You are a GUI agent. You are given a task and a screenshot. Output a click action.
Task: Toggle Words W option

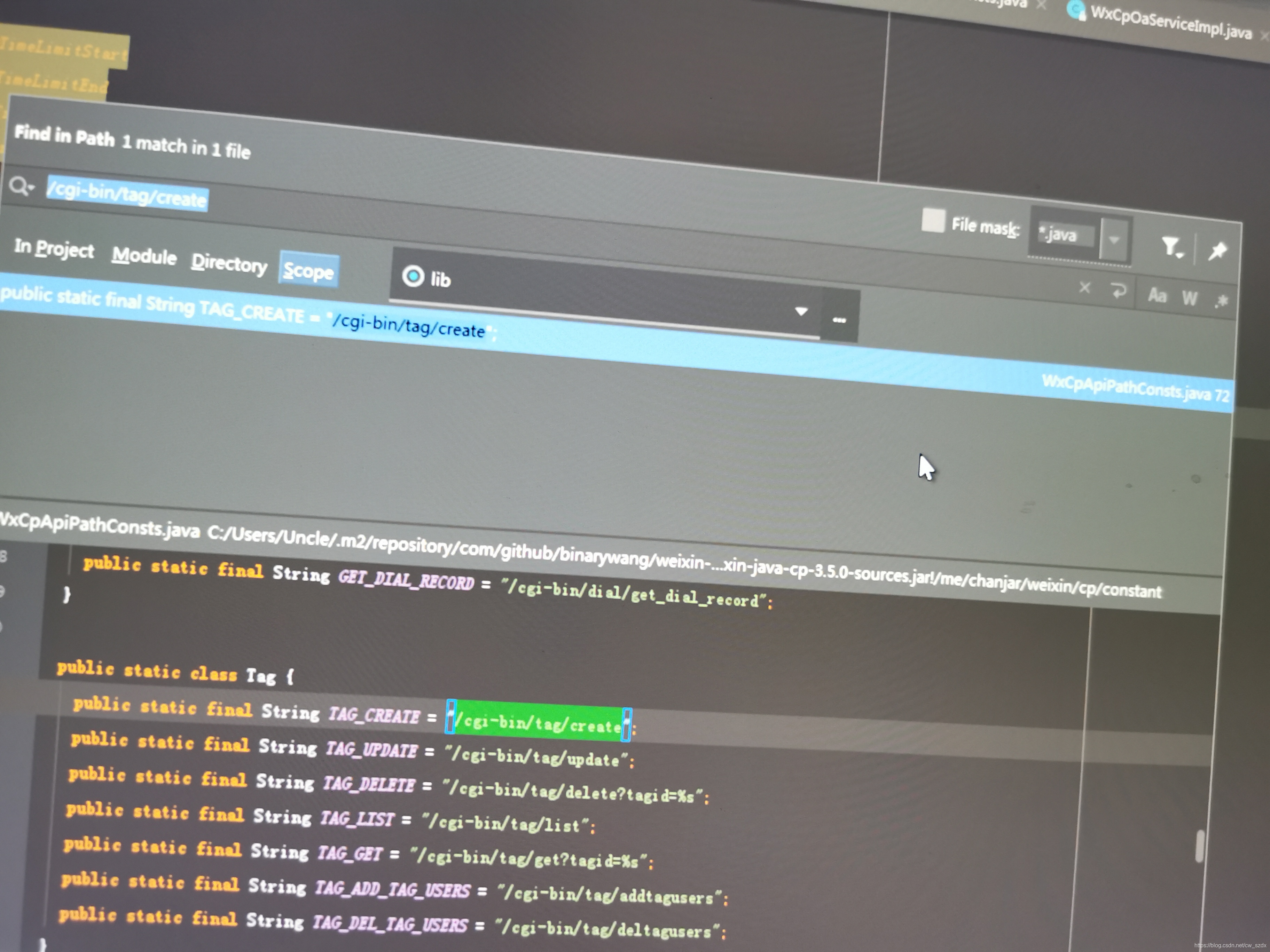1190,298
